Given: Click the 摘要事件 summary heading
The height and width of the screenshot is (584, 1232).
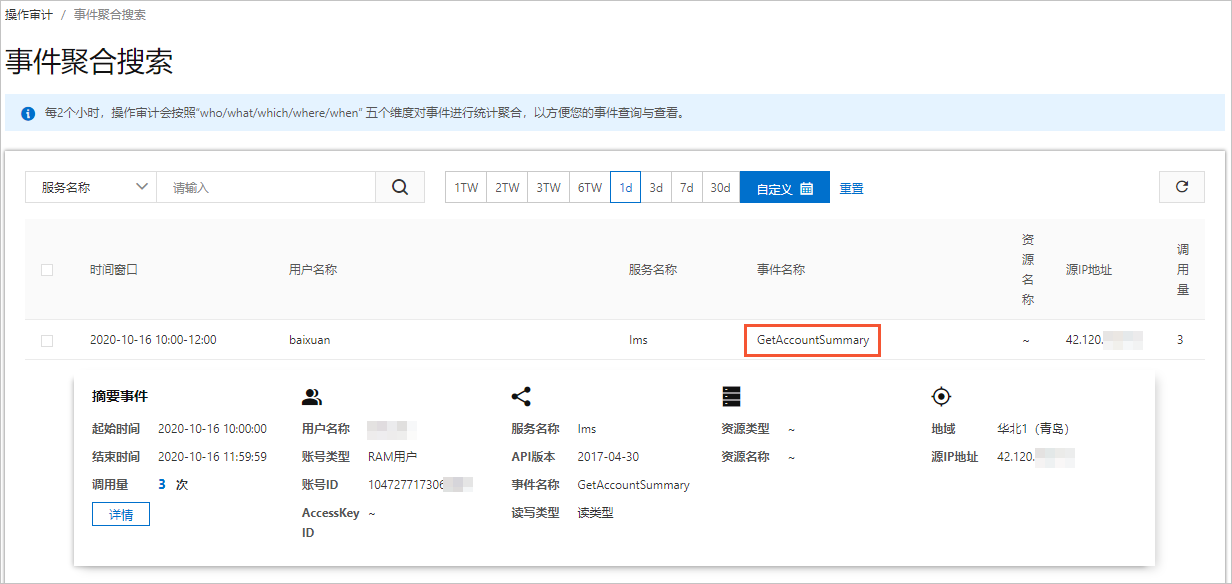Looking at the screenshot, I should pos(120,397).
